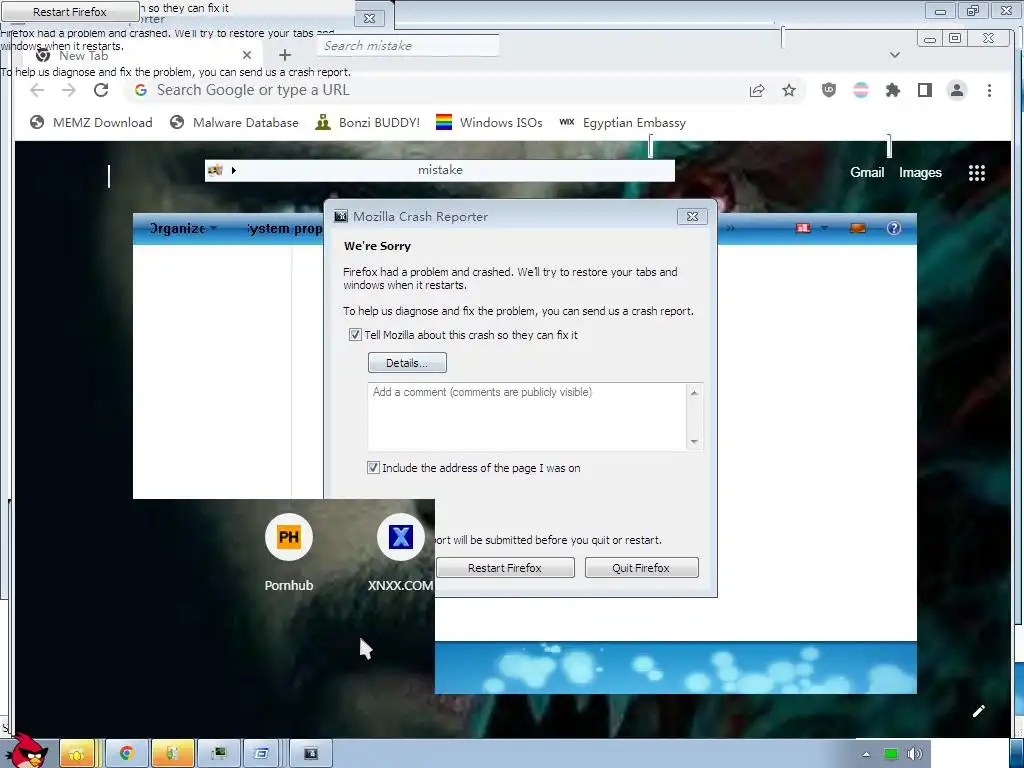1024x768 pixels.
Task: Click the Search Google or type a URL bar
Action: tap(434, 90)
